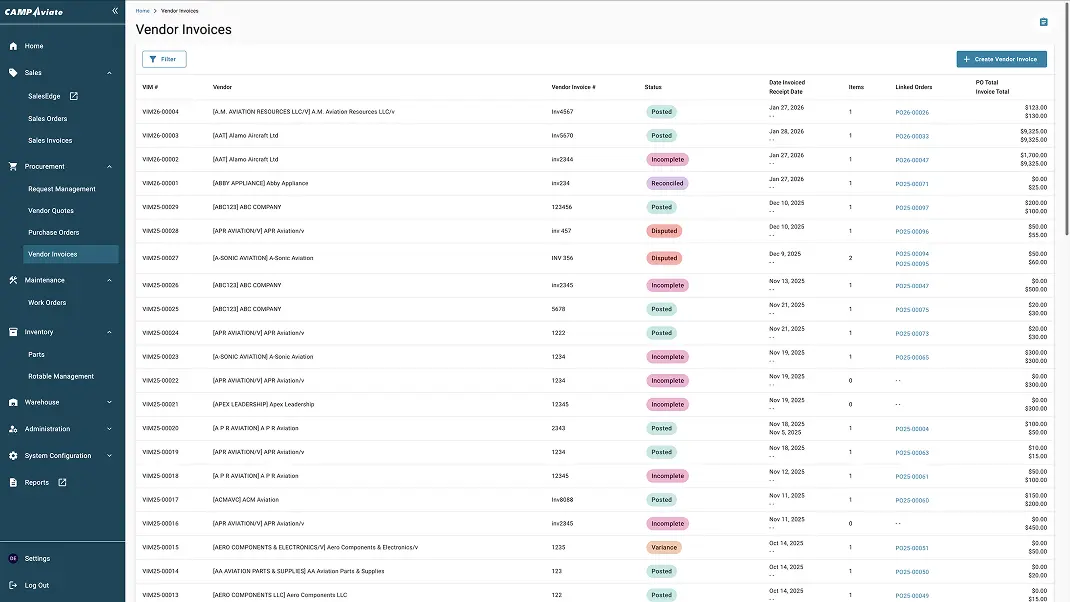Open Work Orders page
Screen dimensions: 1070x602
[47, 303]
